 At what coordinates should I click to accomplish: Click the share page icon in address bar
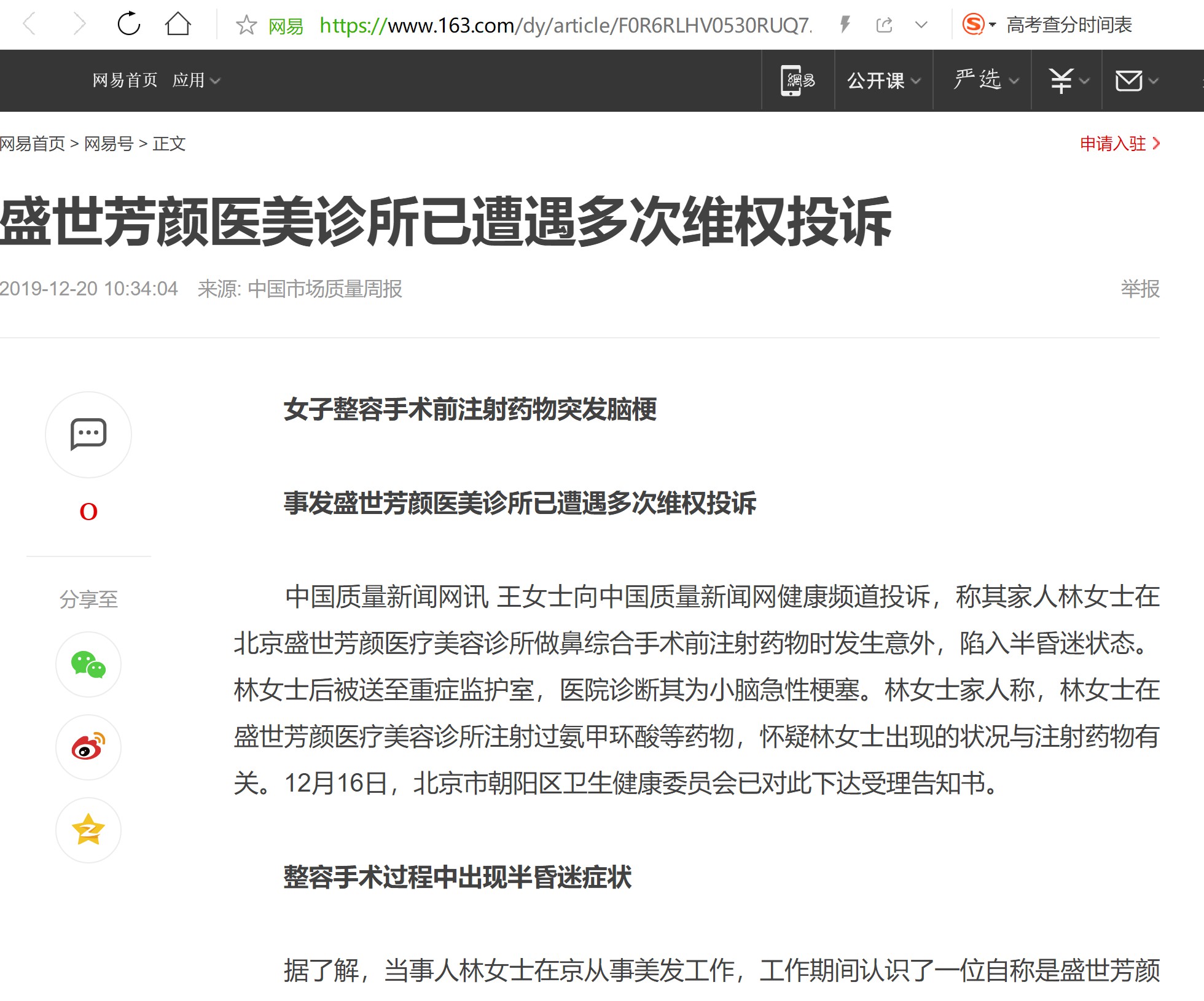(x=884, y=25)
